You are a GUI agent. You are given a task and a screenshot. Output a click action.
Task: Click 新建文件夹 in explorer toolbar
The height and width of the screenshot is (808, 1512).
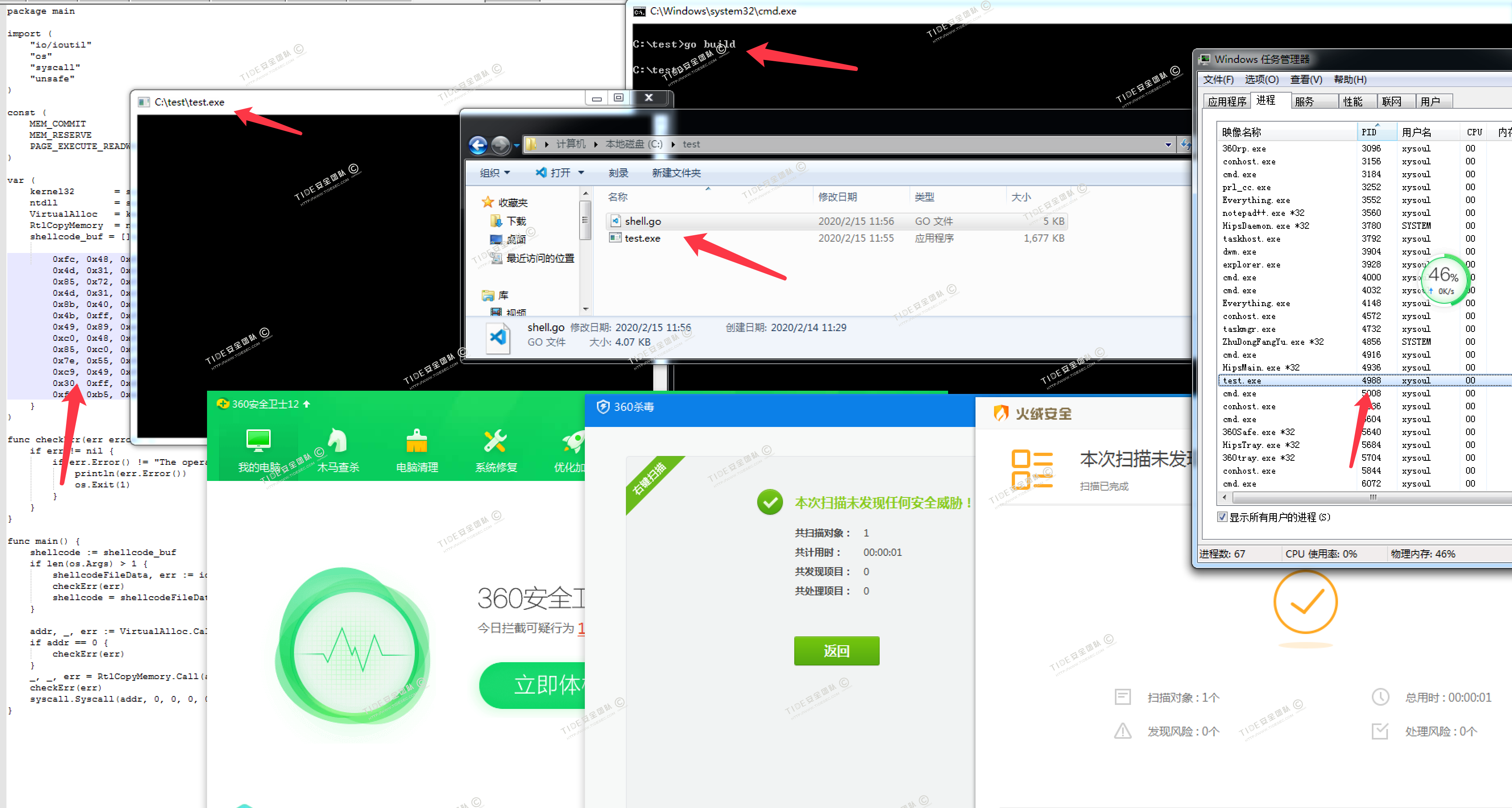click(x=676, y=172)
